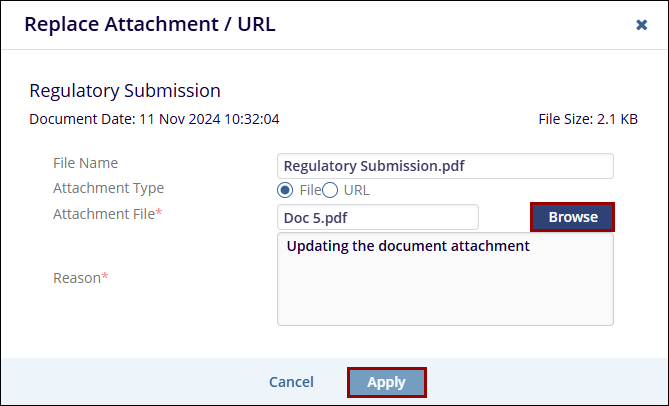Close the Replace Attachment dialog
669x406 pixels.
coord(641,25)
